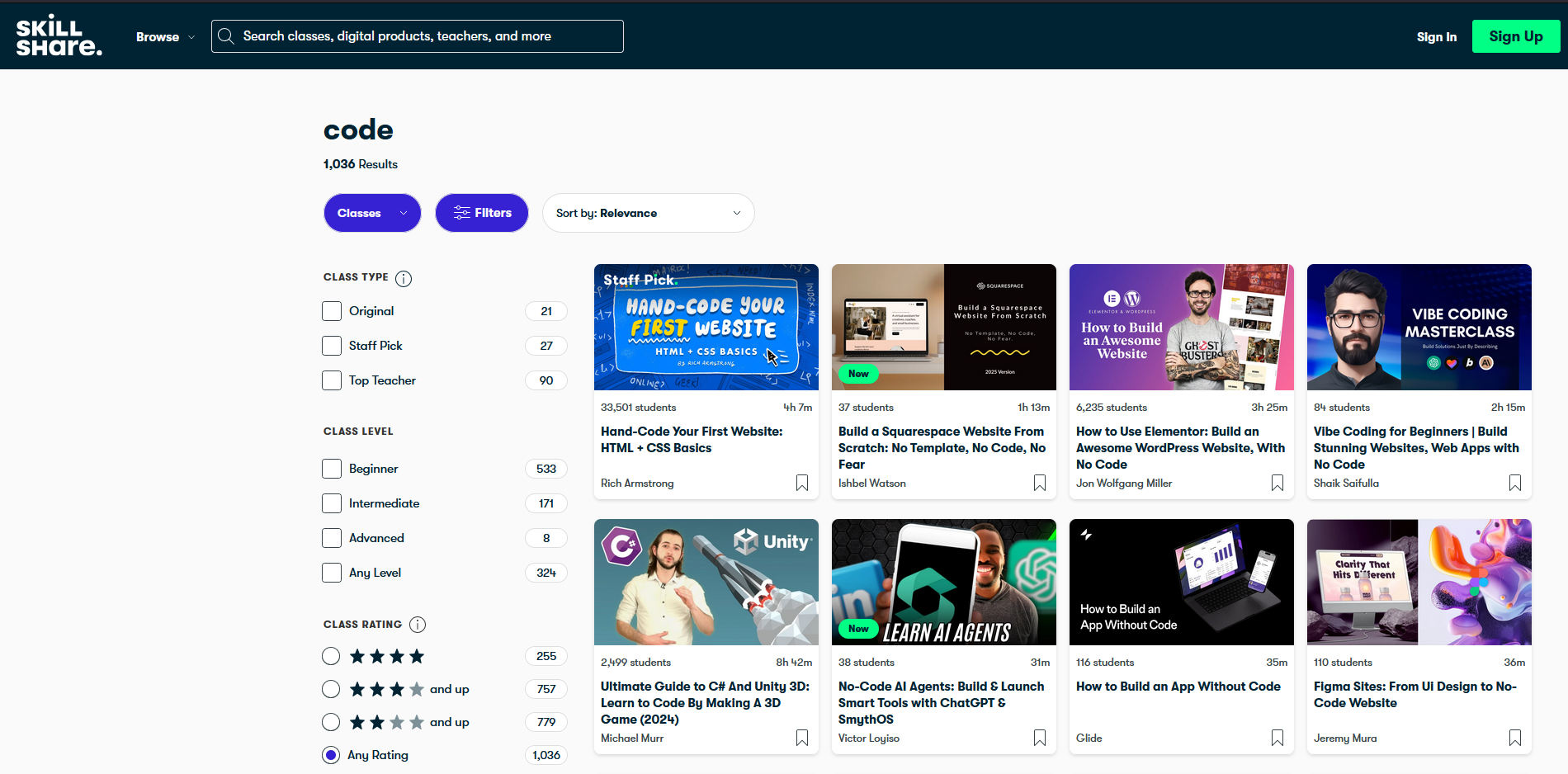Image resolution: width=1568 pixels, height=774 pixels.
Task: Visit teacher Victor Loyiso's profile
Action: point(869,739)
